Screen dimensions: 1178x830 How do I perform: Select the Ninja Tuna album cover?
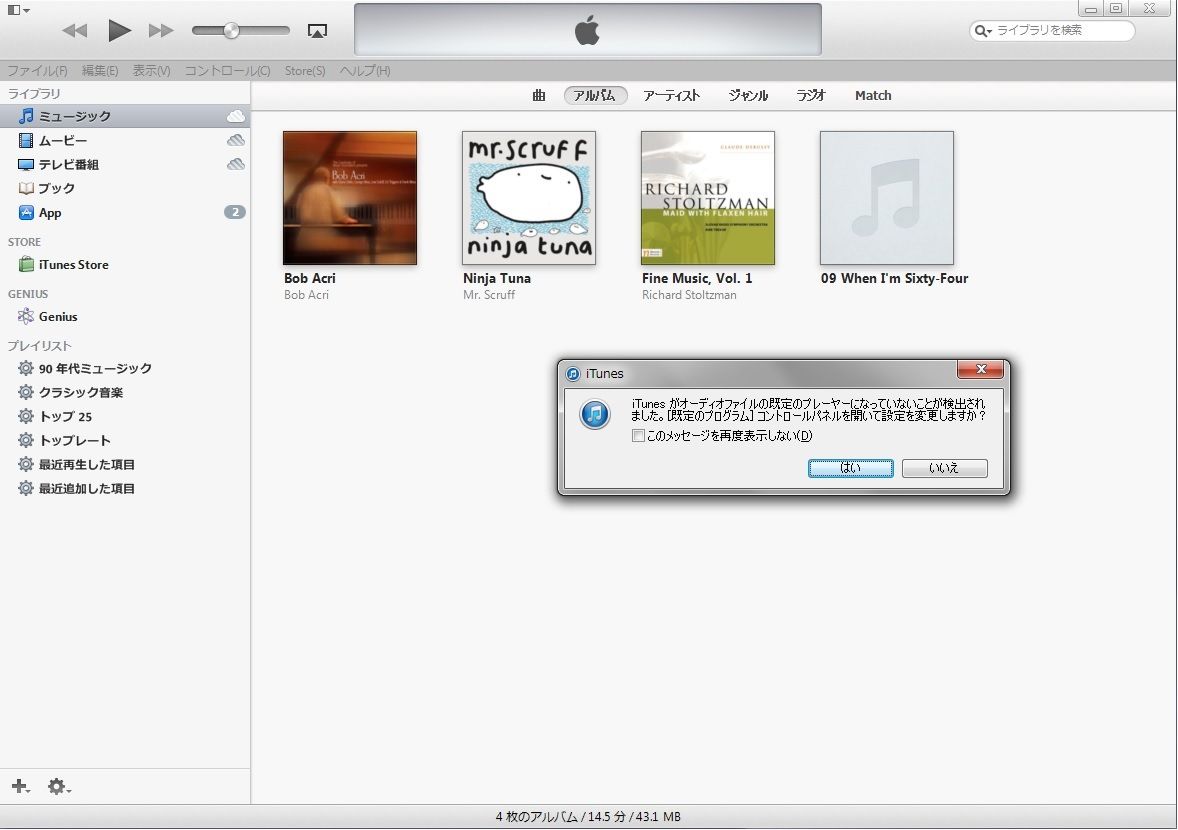coord(529,198)
